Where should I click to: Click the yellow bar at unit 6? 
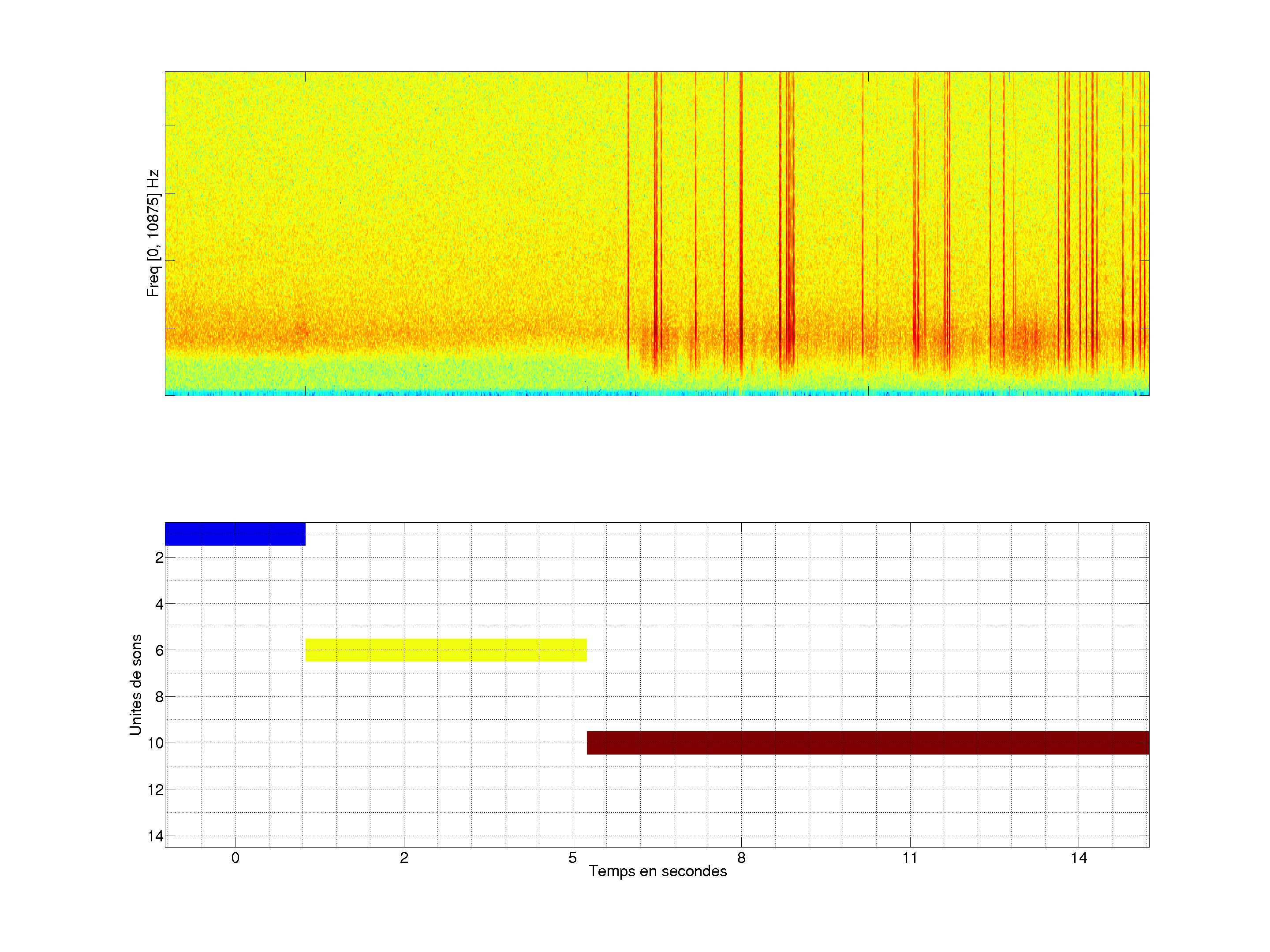(x=445, y=650)
